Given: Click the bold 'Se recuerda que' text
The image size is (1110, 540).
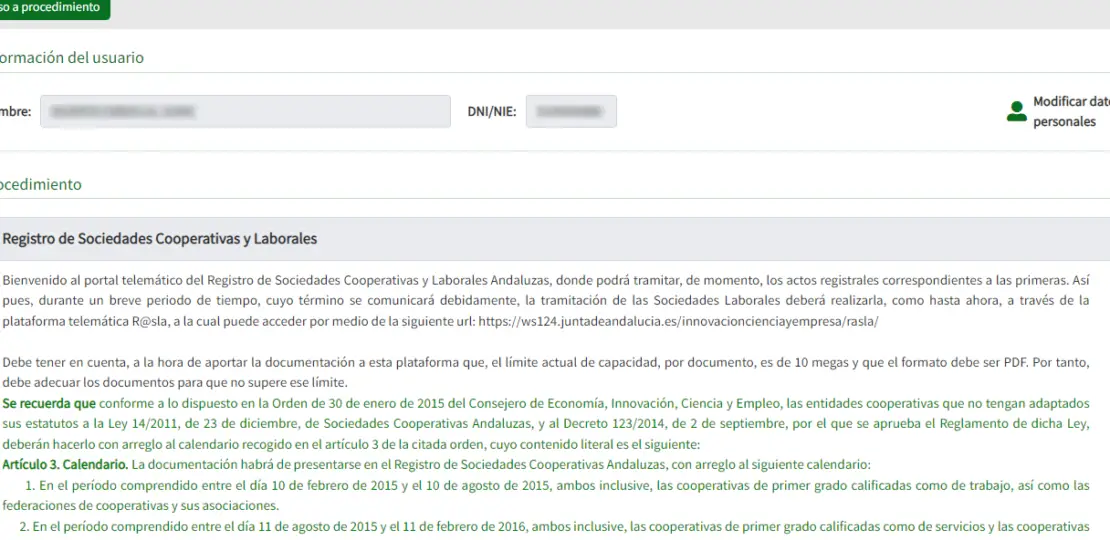Looking at the screenshot, I should [x=50, y=404].
